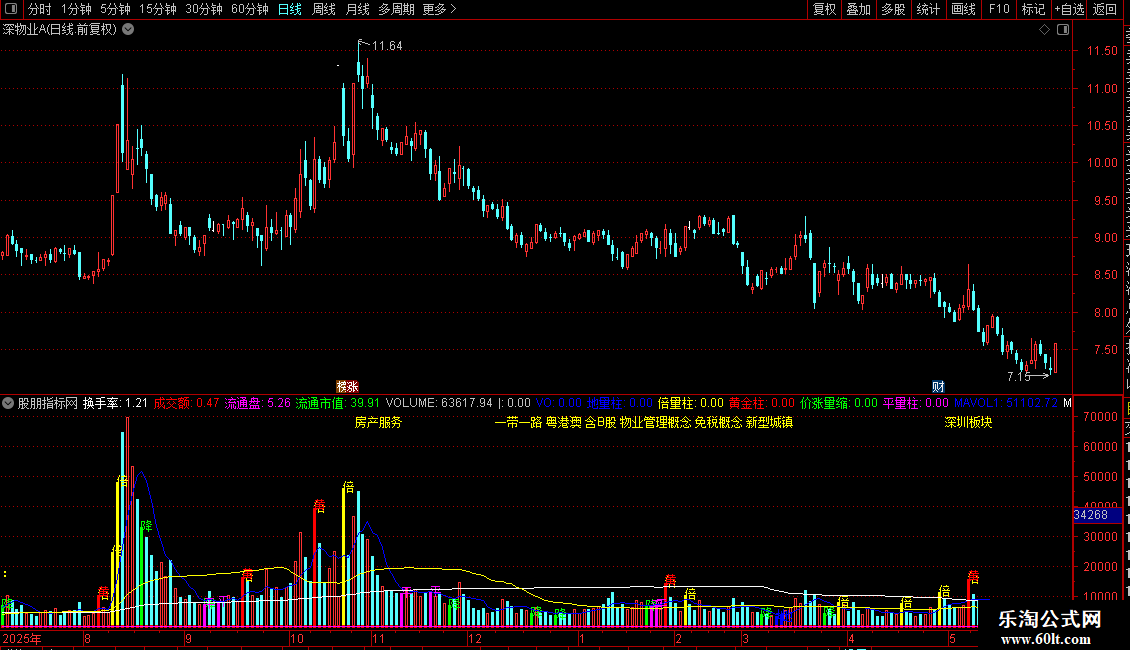Click the 黄金柱: 0.00 readout
This screenshot has width=1130, height=650.
pyautogui.click(x=762, y=404)
